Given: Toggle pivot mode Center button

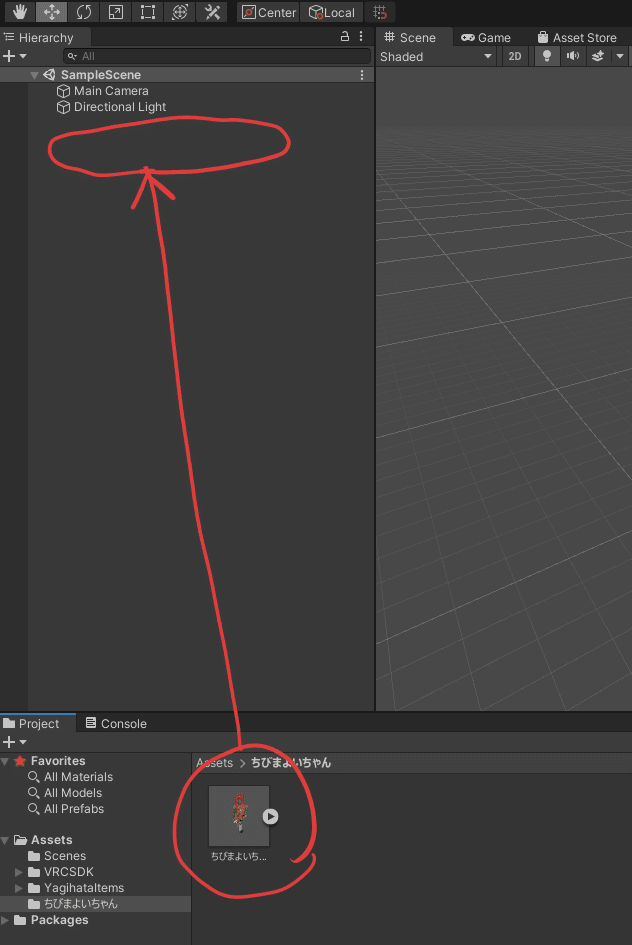Looking at the screenshot, I should 269,12.
